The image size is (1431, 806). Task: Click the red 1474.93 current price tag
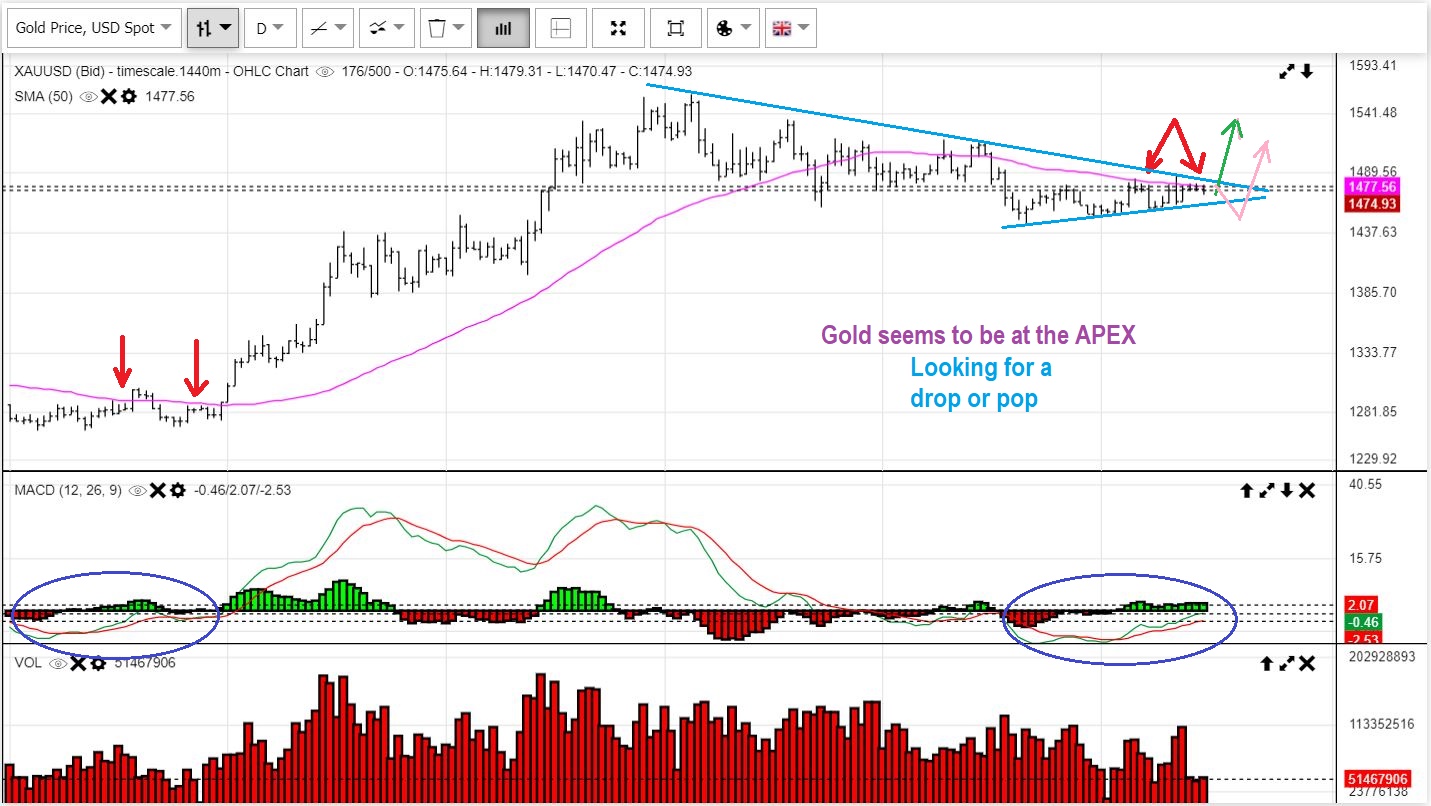[1372, 204]
